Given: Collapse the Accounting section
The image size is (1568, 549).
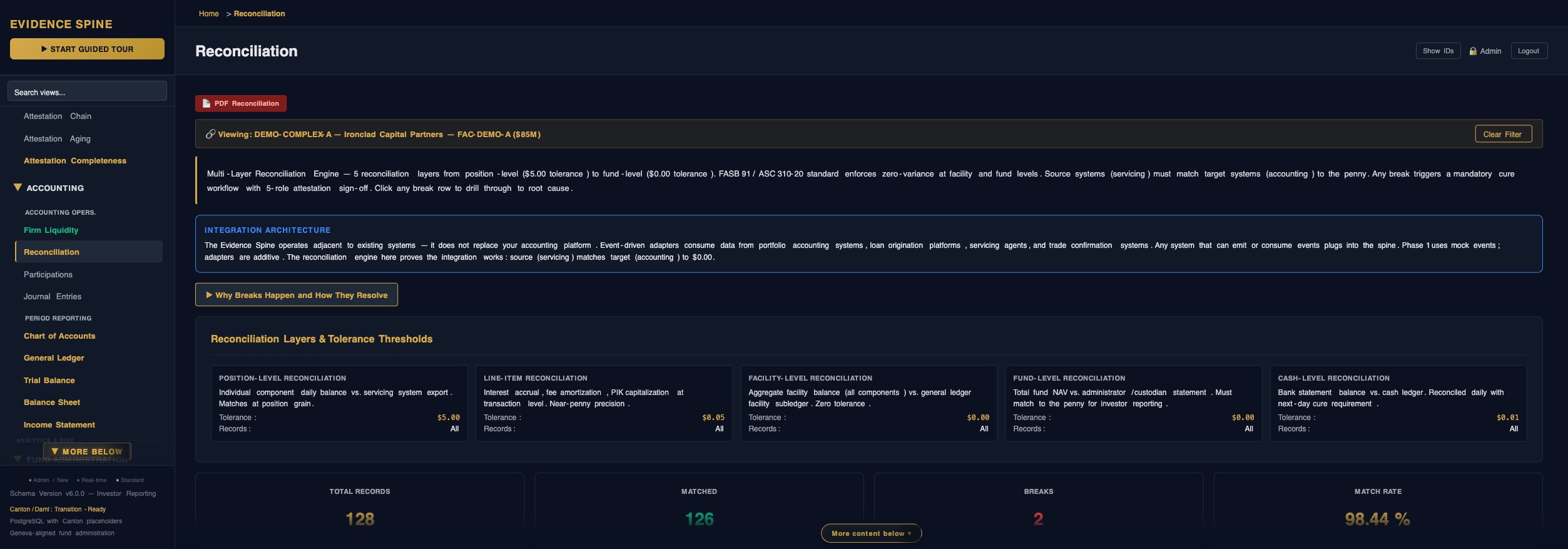Looking at the screenshot, I should tap(18, 188).
